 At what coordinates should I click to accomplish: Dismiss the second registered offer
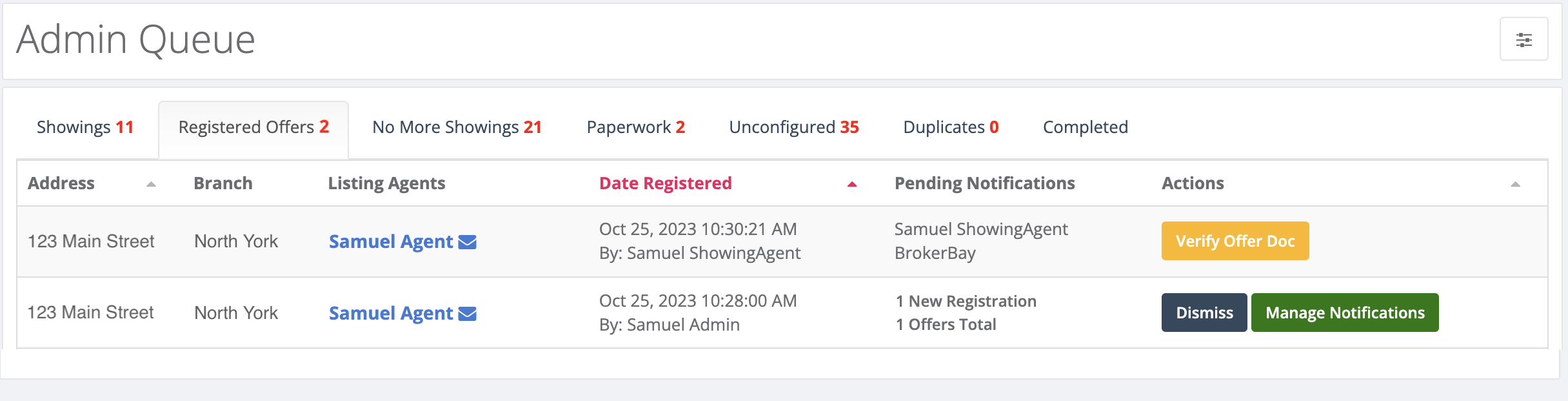1204,313
